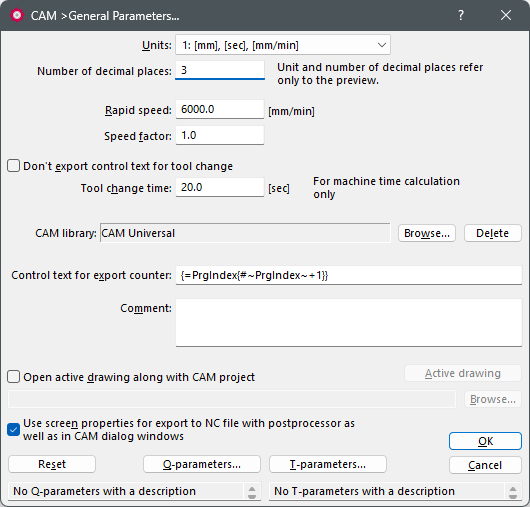The height and width of the screenshot is (507, 530).
Task: Delete the CAM library entry
Action: pos(492,233)
